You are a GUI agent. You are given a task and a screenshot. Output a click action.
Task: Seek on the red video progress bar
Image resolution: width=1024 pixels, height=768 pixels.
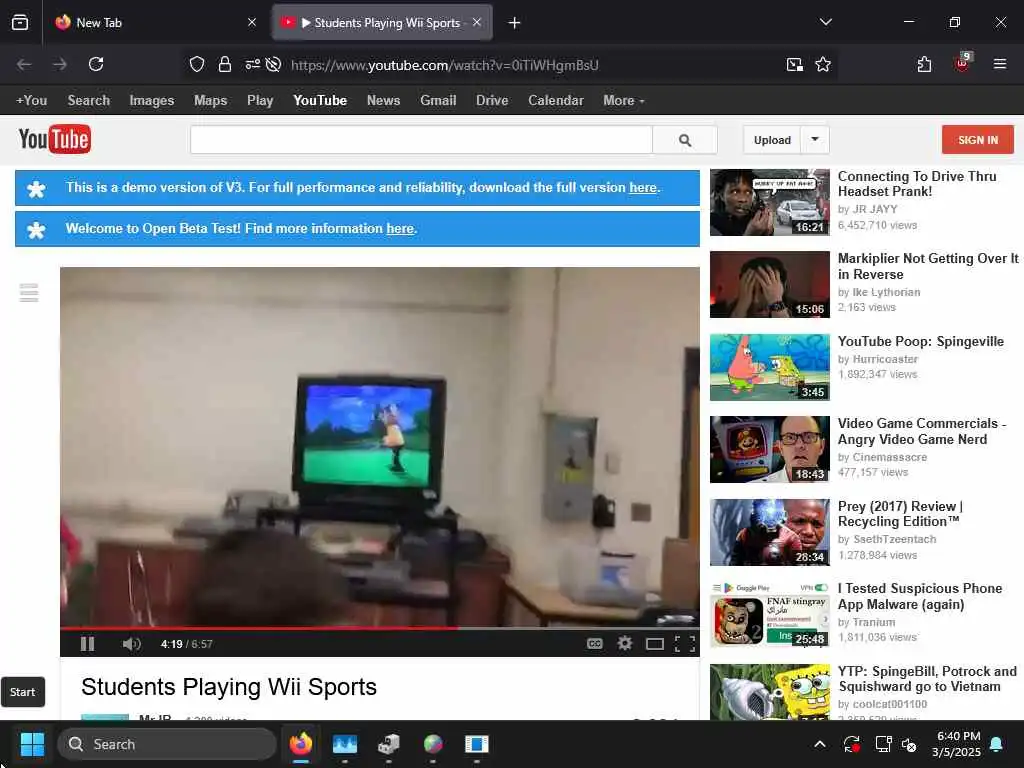click(379, 628)
